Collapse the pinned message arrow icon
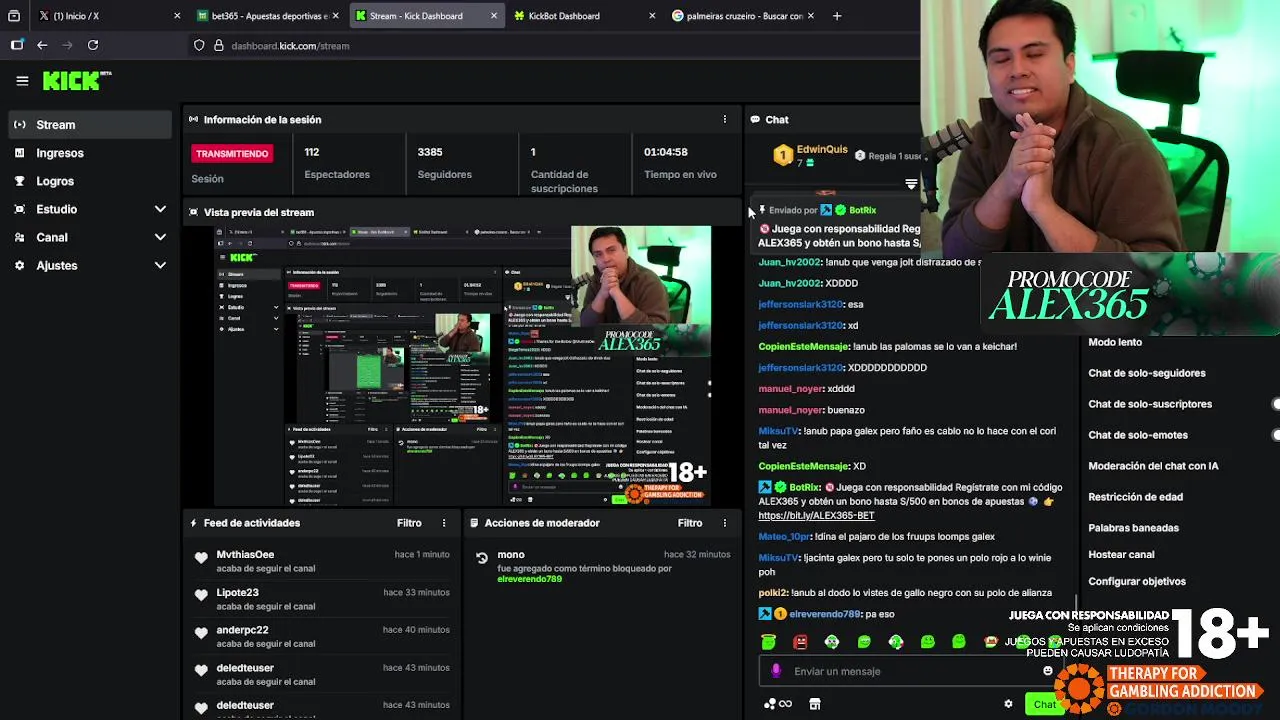This screenshot has width=1280, height=720. point(911,184)
